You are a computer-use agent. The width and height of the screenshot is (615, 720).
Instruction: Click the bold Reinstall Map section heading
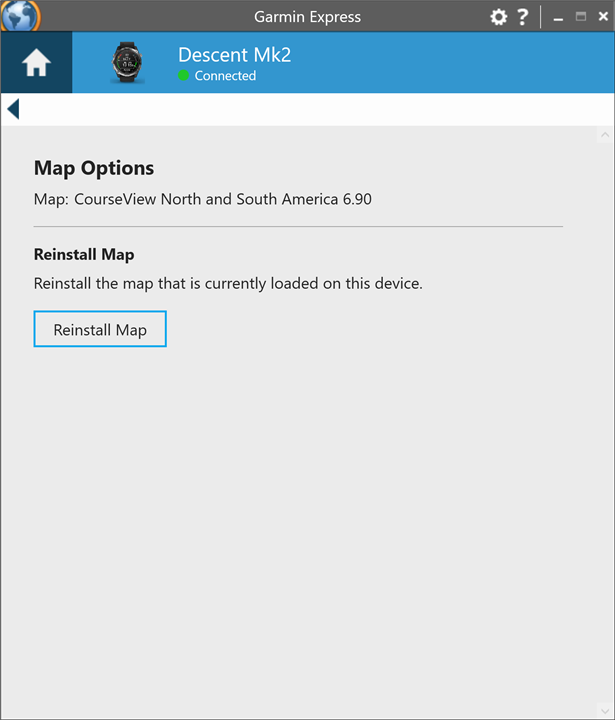click(x=84, y=254)
